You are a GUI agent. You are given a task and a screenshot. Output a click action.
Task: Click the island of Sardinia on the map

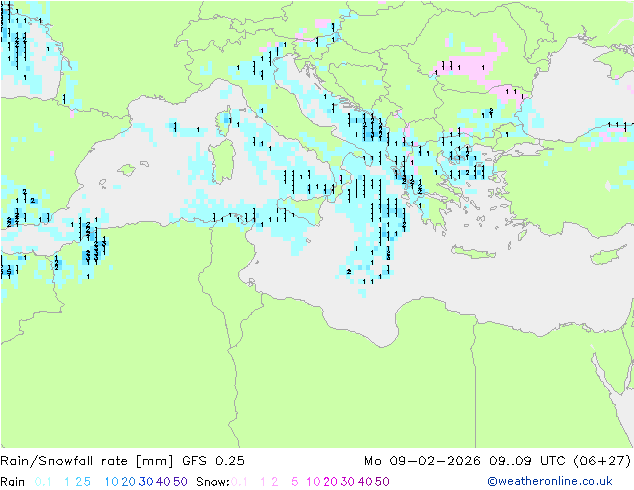coord(222,161)
